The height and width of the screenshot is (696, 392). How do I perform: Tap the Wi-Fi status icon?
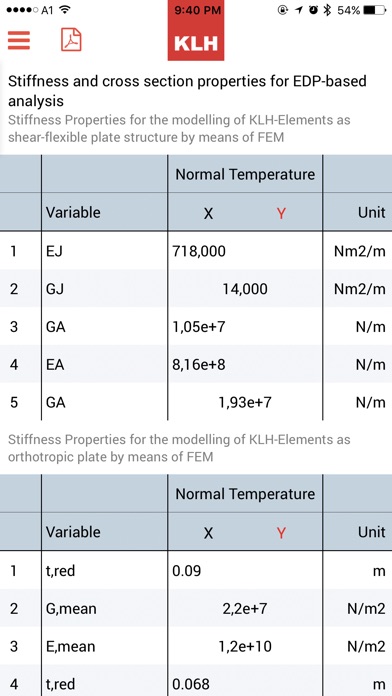point(65,10)
